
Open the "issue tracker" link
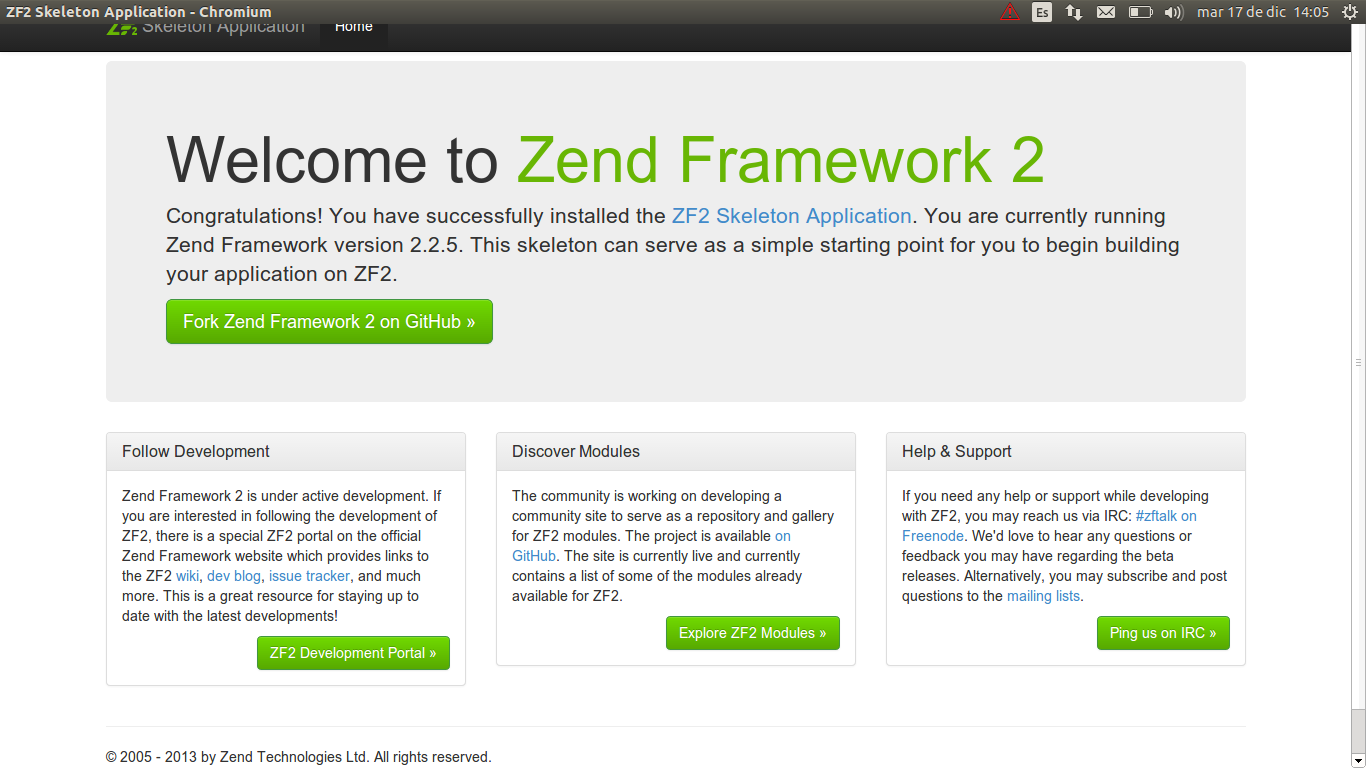click(309, 576)
